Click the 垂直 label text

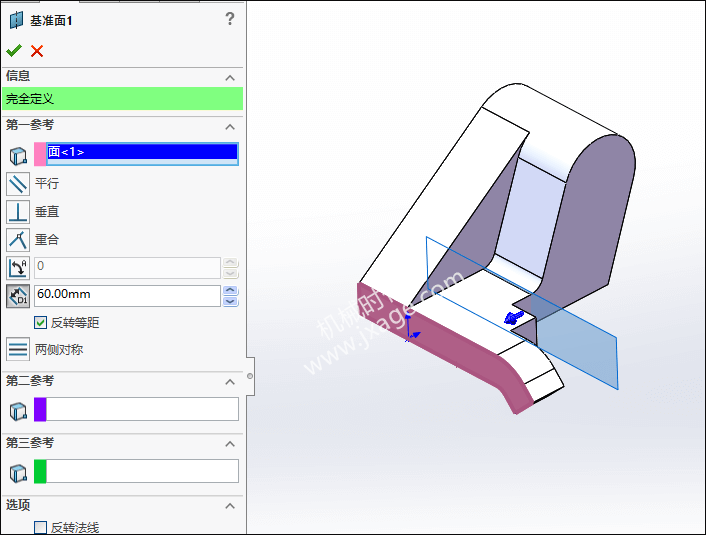(47, 212)
